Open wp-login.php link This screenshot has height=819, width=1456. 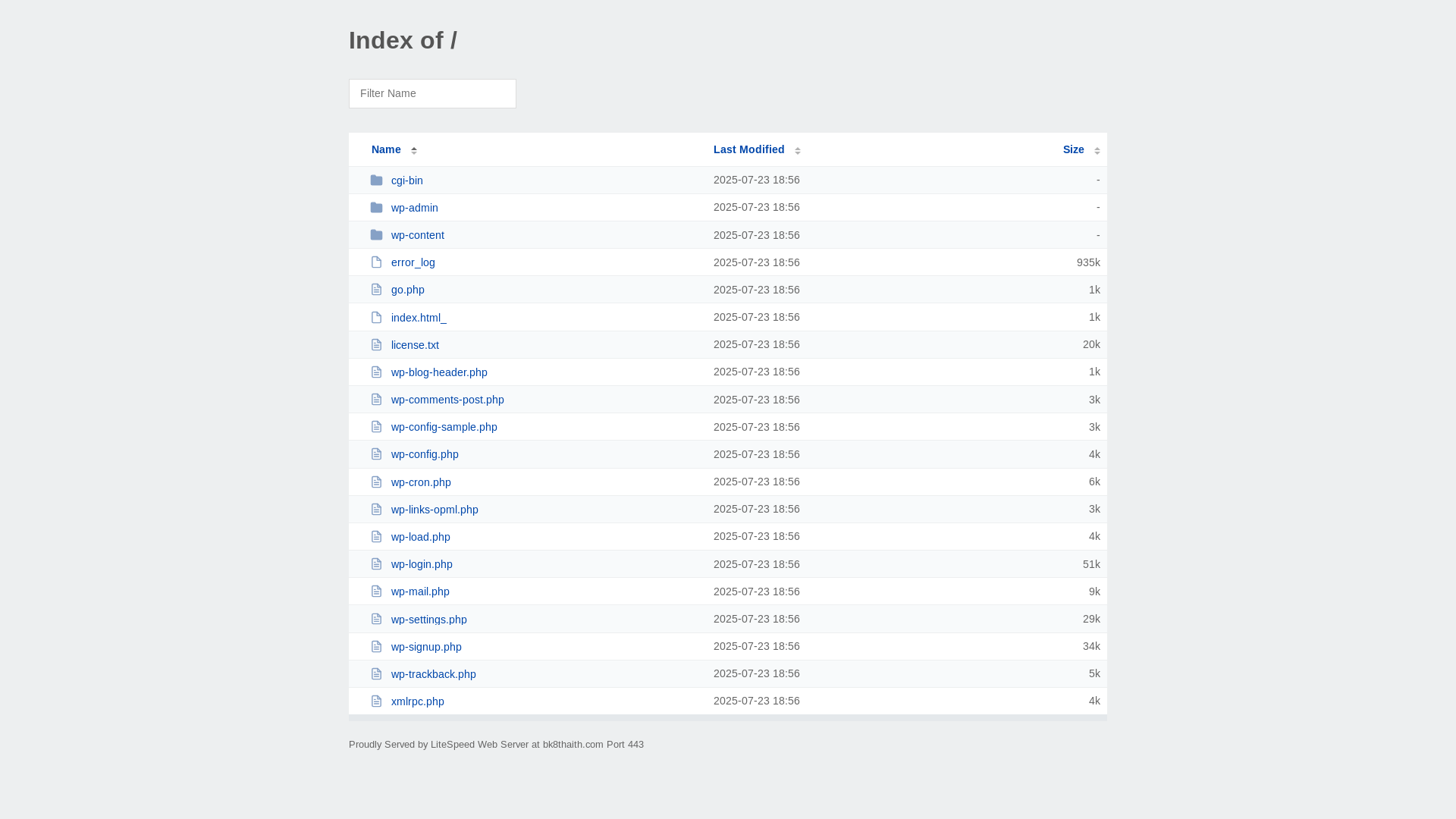(x=422, y=564)
